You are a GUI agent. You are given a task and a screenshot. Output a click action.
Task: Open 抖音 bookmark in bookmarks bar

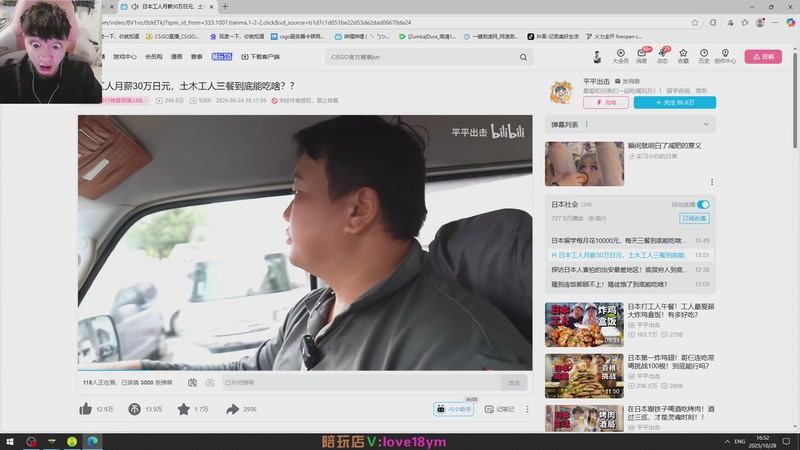tap(553, 37)
